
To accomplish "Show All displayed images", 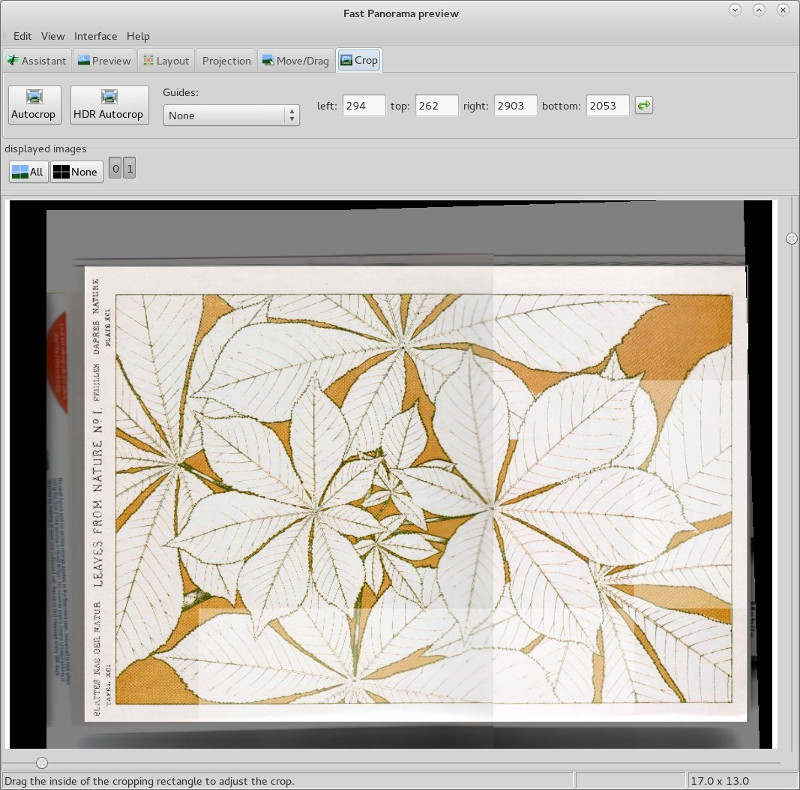I will (x=29, y=171).
